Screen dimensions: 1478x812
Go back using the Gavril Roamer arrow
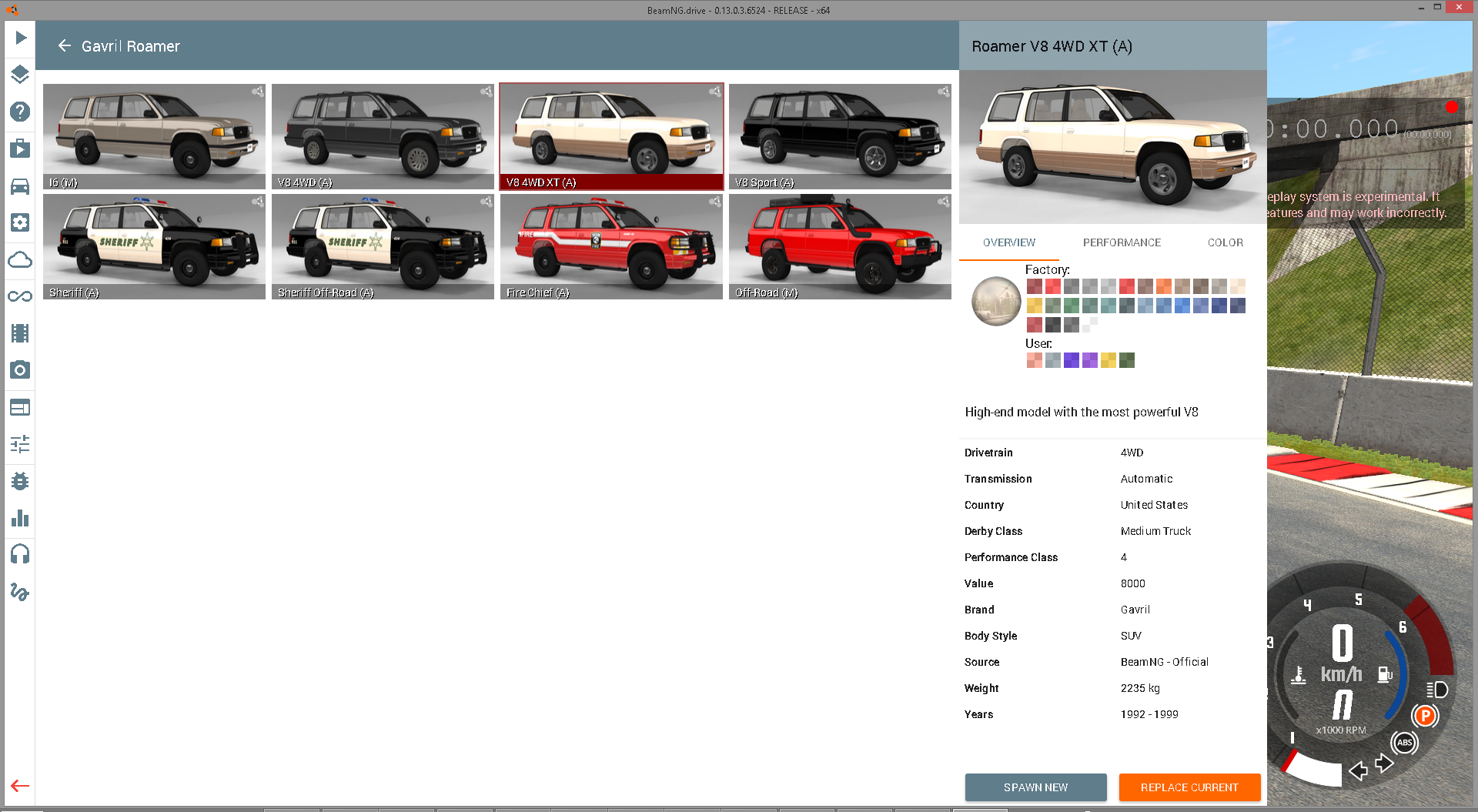(x=65, y=46)
